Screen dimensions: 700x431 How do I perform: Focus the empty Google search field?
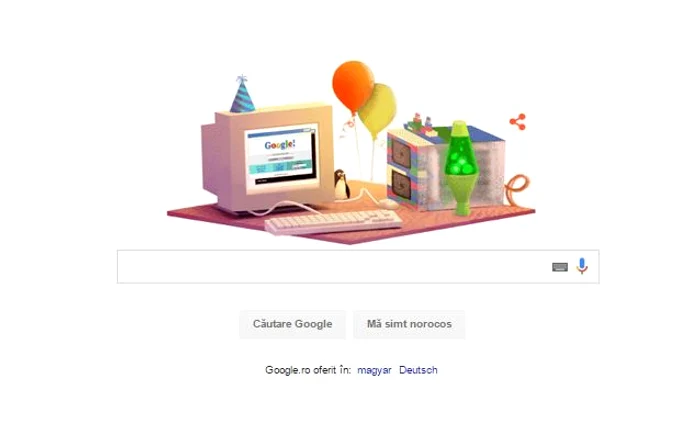[x=333, y=267]
